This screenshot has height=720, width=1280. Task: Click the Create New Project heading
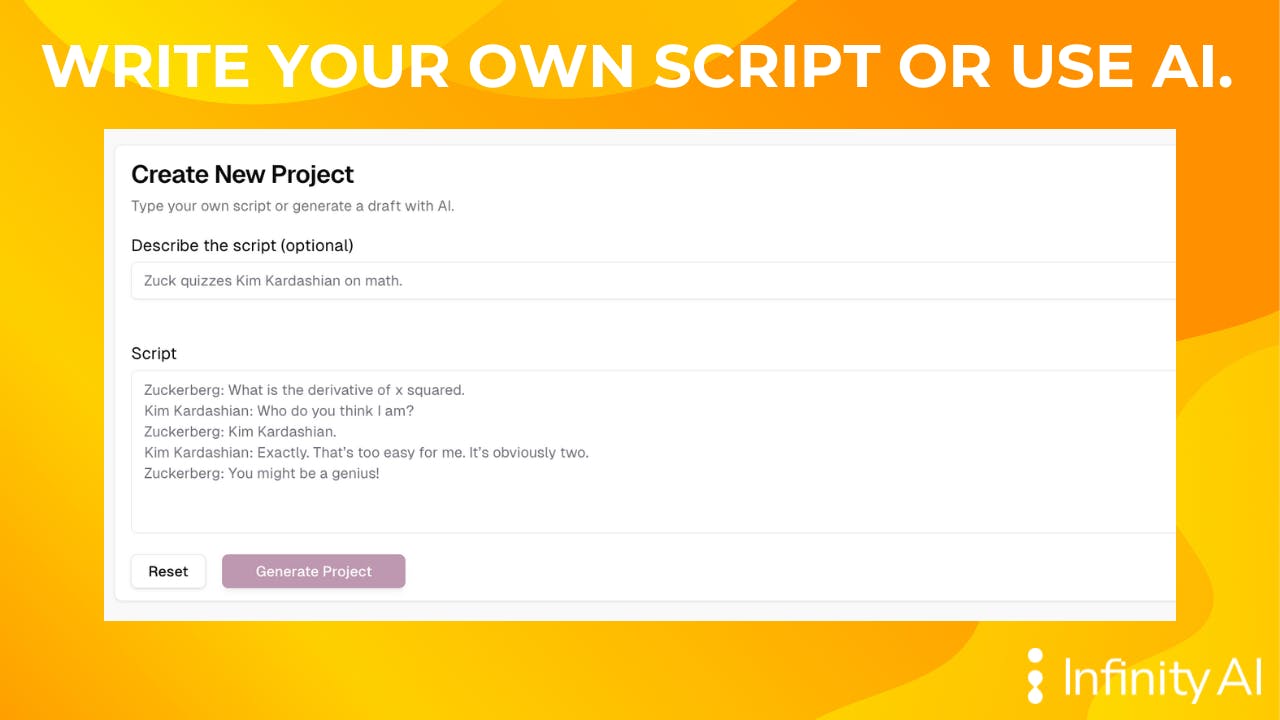(x=243, y=174)
